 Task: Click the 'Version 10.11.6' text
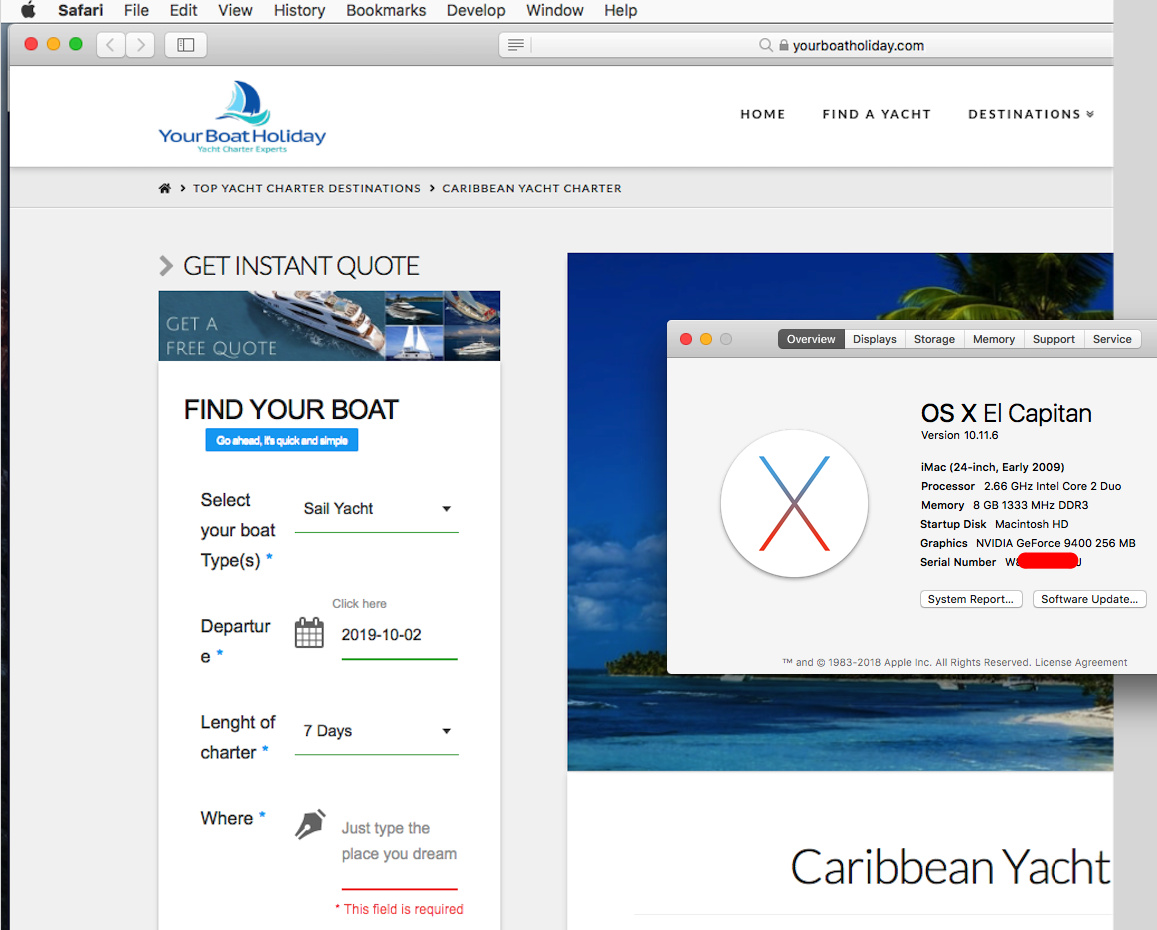tap(959, 435)
